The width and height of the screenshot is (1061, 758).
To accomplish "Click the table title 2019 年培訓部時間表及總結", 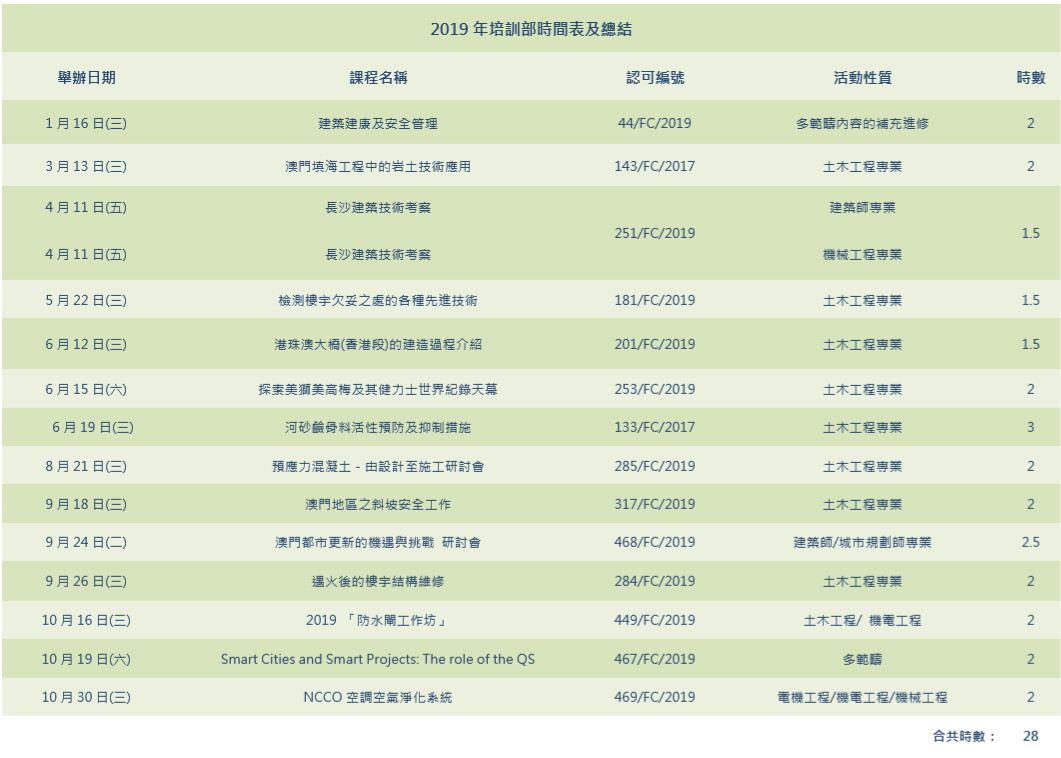I will point(531,29).
